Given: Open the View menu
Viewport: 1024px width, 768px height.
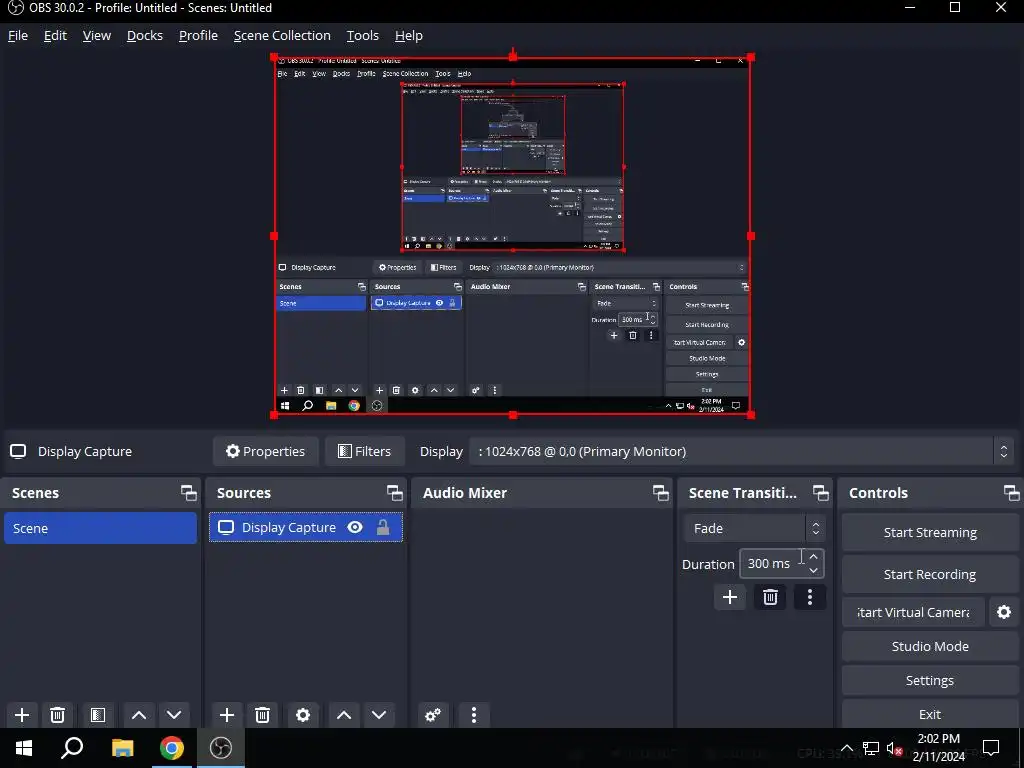Looking at the screenshot, I should 97,35.
